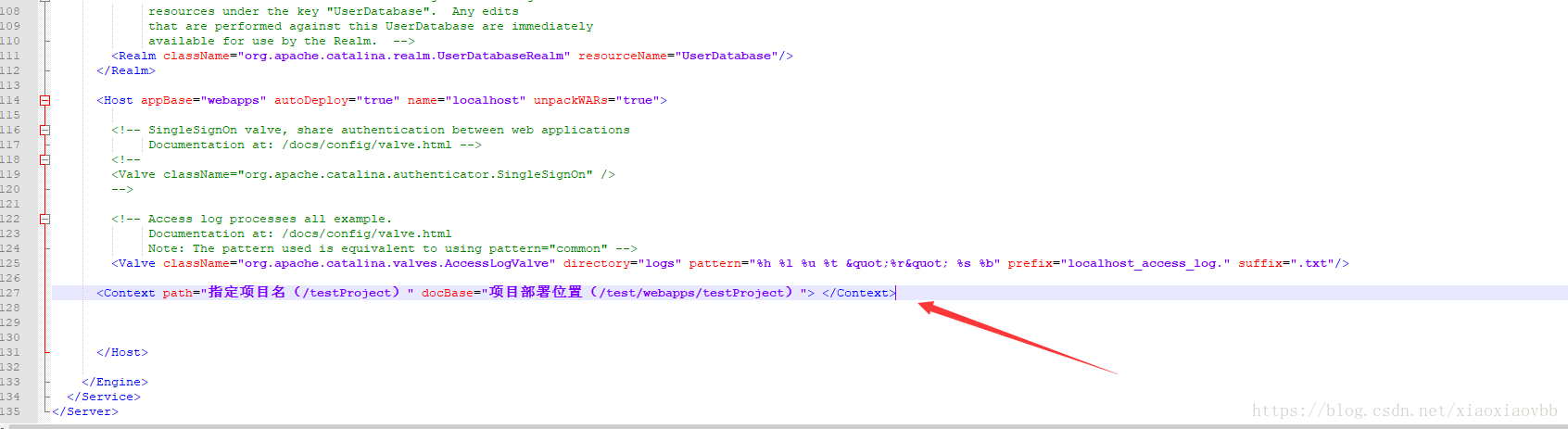Collapse the Host element fold marker

(44, 100)
